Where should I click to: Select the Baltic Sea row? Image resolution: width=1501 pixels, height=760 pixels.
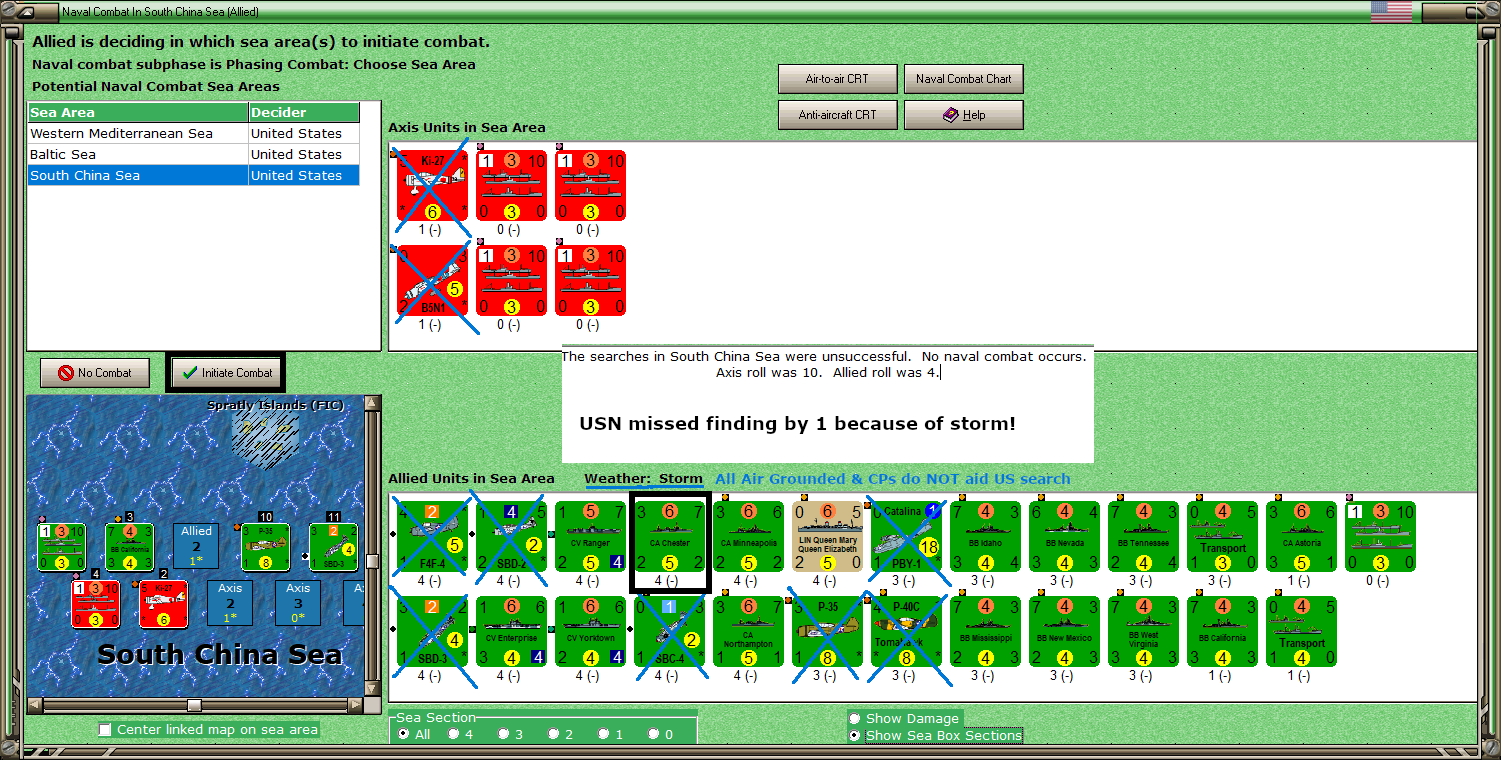tap(193, 154)
